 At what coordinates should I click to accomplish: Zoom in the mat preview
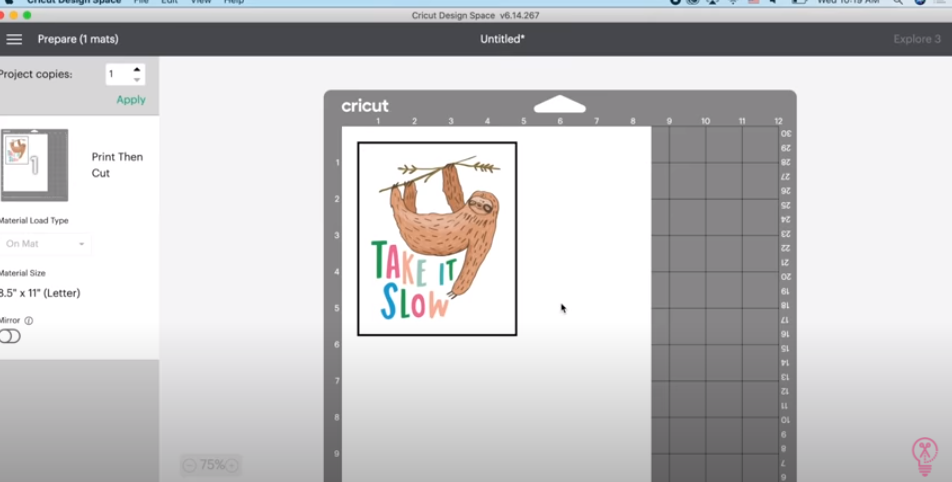pyautogui.click(x=231, y=466)
